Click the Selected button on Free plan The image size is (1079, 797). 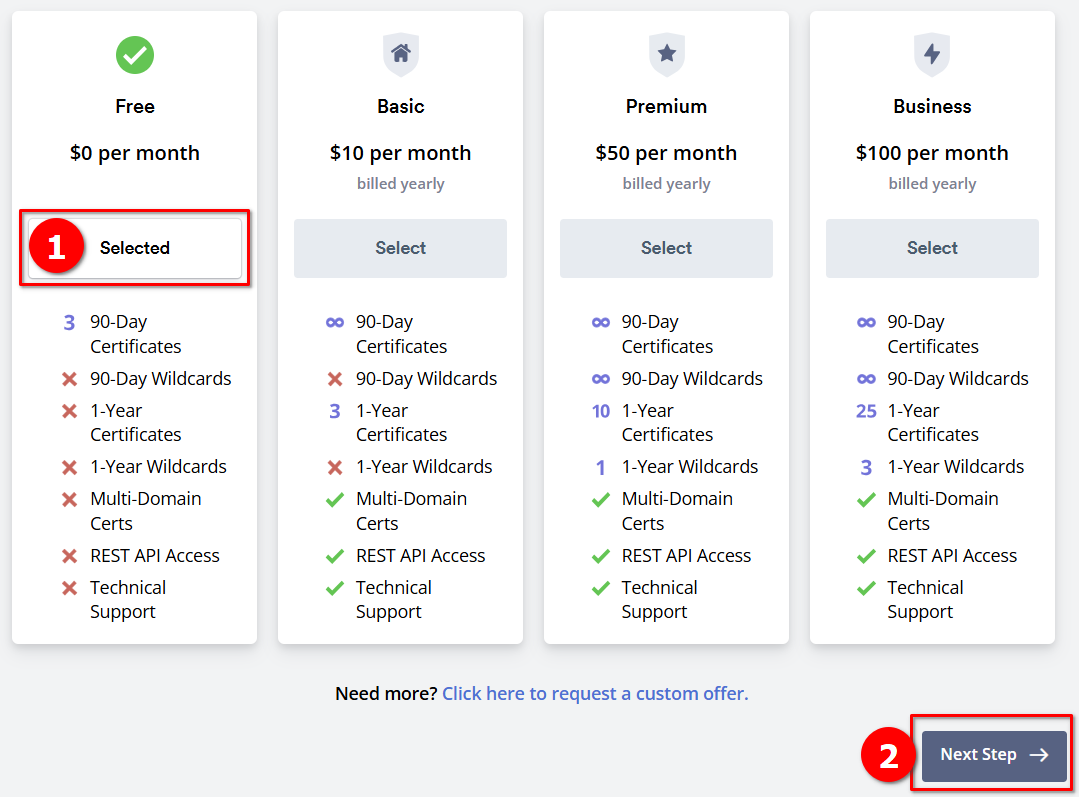coord(135,248)
